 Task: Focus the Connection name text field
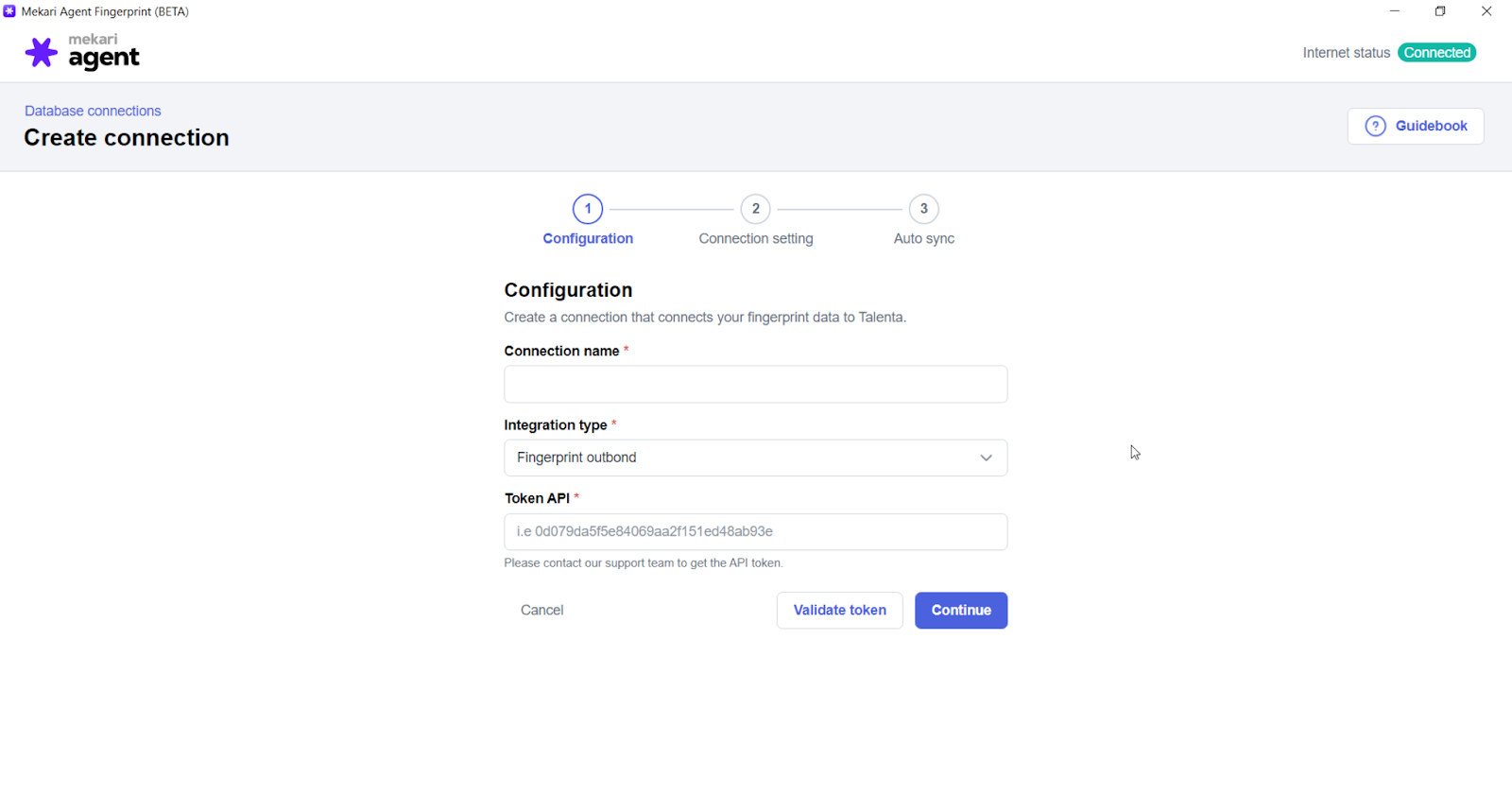[x=755, y=385]
